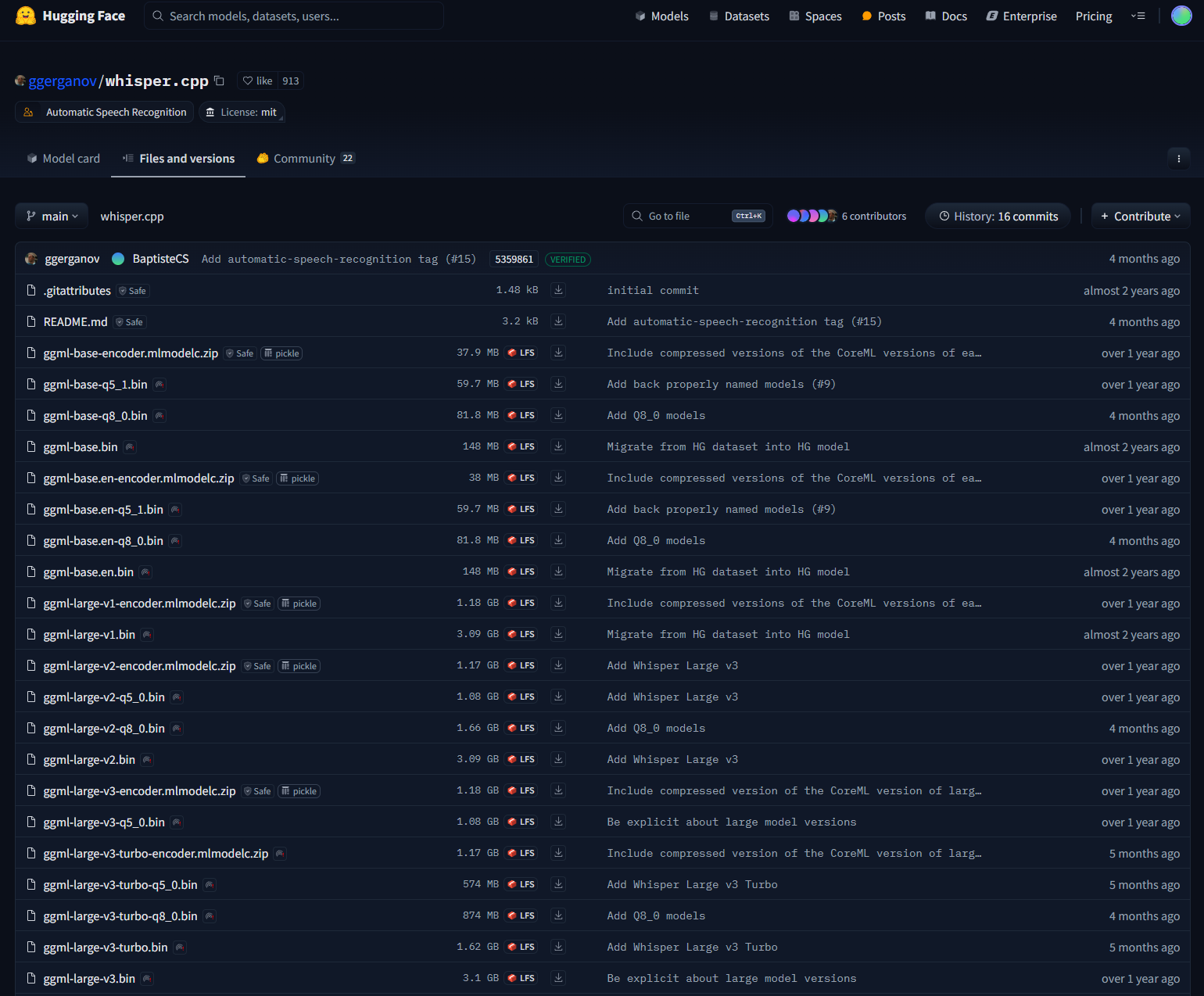Download ggml-base.bin via its download icon
The image size is (1204, 996).
click(558, 446)
